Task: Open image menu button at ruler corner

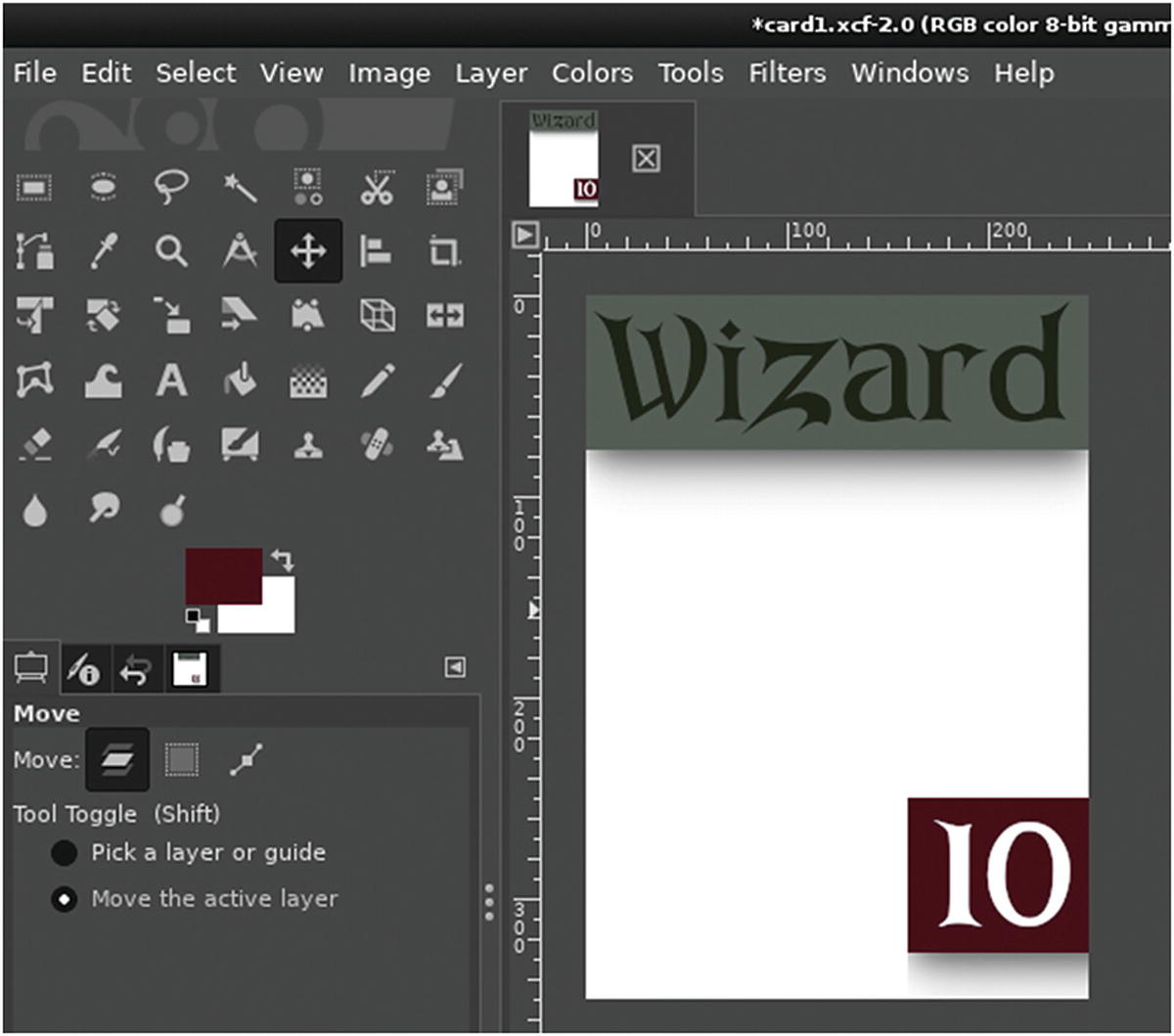Action: pyautogui.click(x=525, y=235)
